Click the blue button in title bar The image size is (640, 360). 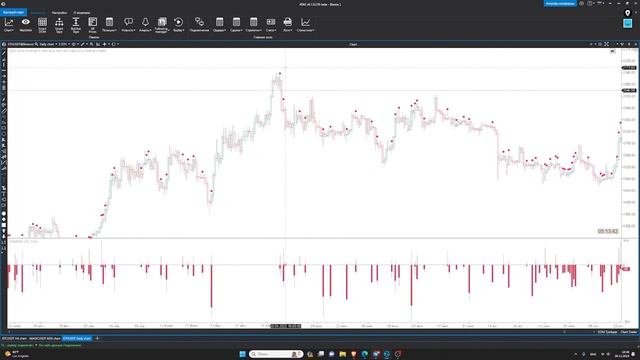[560, 3]
